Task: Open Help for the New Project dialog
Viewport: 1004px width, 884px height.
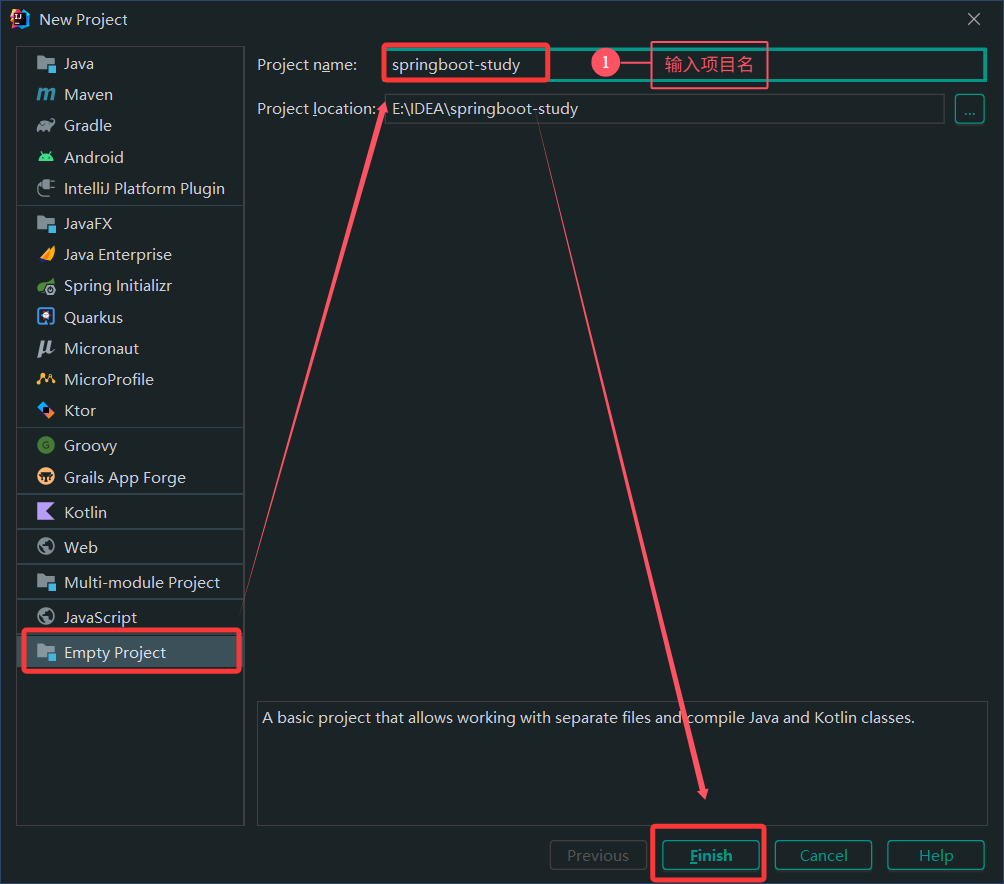Action: 935,855
